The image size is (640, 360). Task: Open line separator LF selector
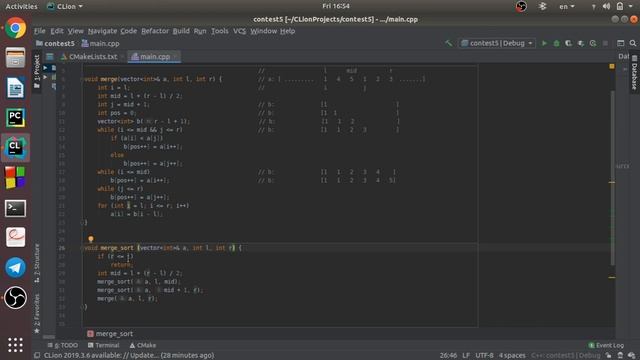466,355
